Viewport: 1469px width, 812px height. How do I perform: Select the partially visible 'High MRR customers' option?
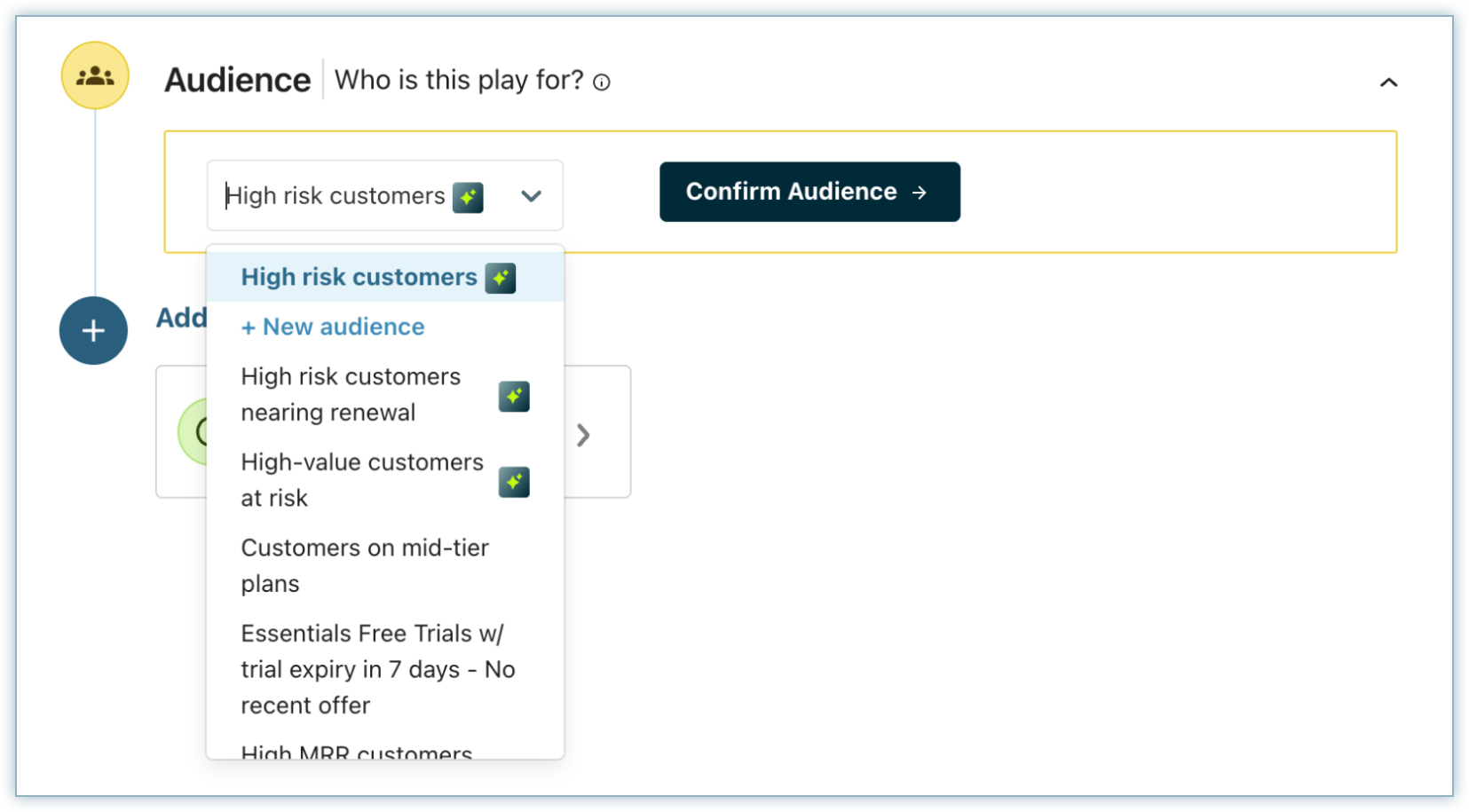[x=357, y=751]
